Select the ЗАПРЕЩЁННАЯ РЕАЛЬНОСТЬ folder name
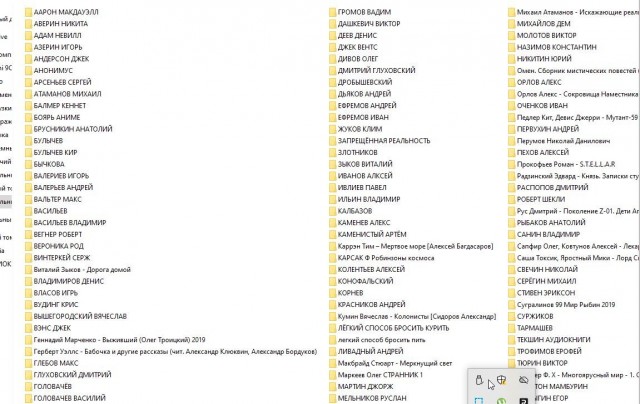Viewport: 640px width, 404px height. [x=384, y=141]
